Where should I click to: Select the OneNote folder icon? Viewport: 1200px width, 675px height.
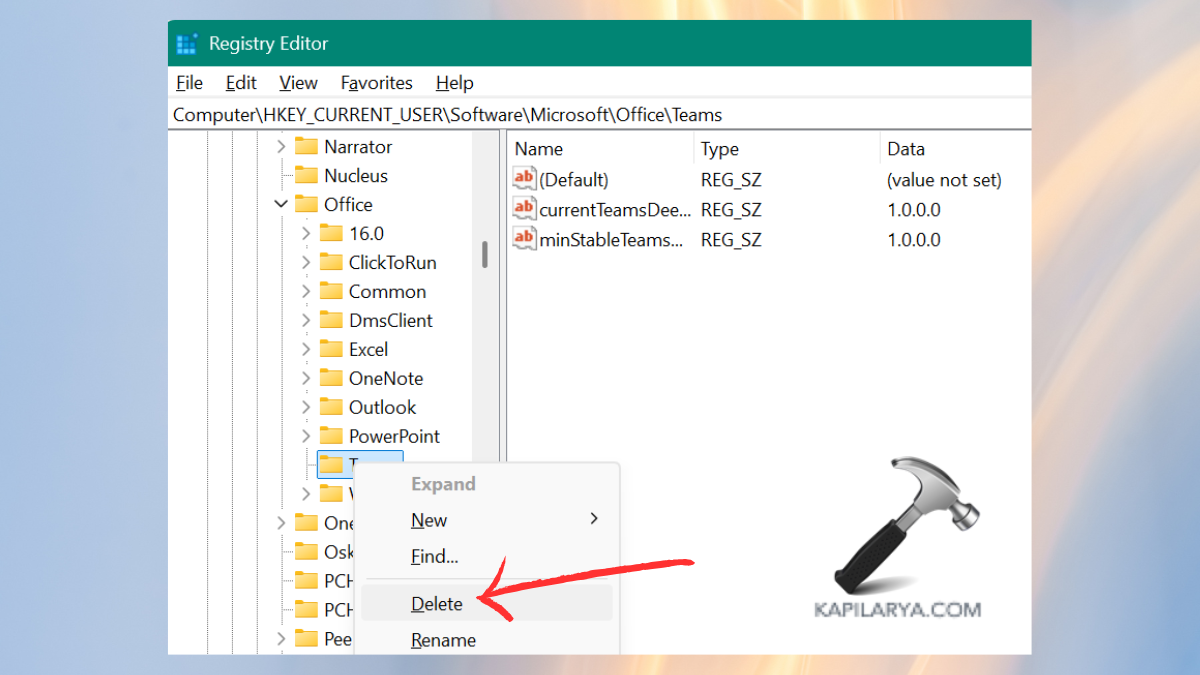click(331, 379)
